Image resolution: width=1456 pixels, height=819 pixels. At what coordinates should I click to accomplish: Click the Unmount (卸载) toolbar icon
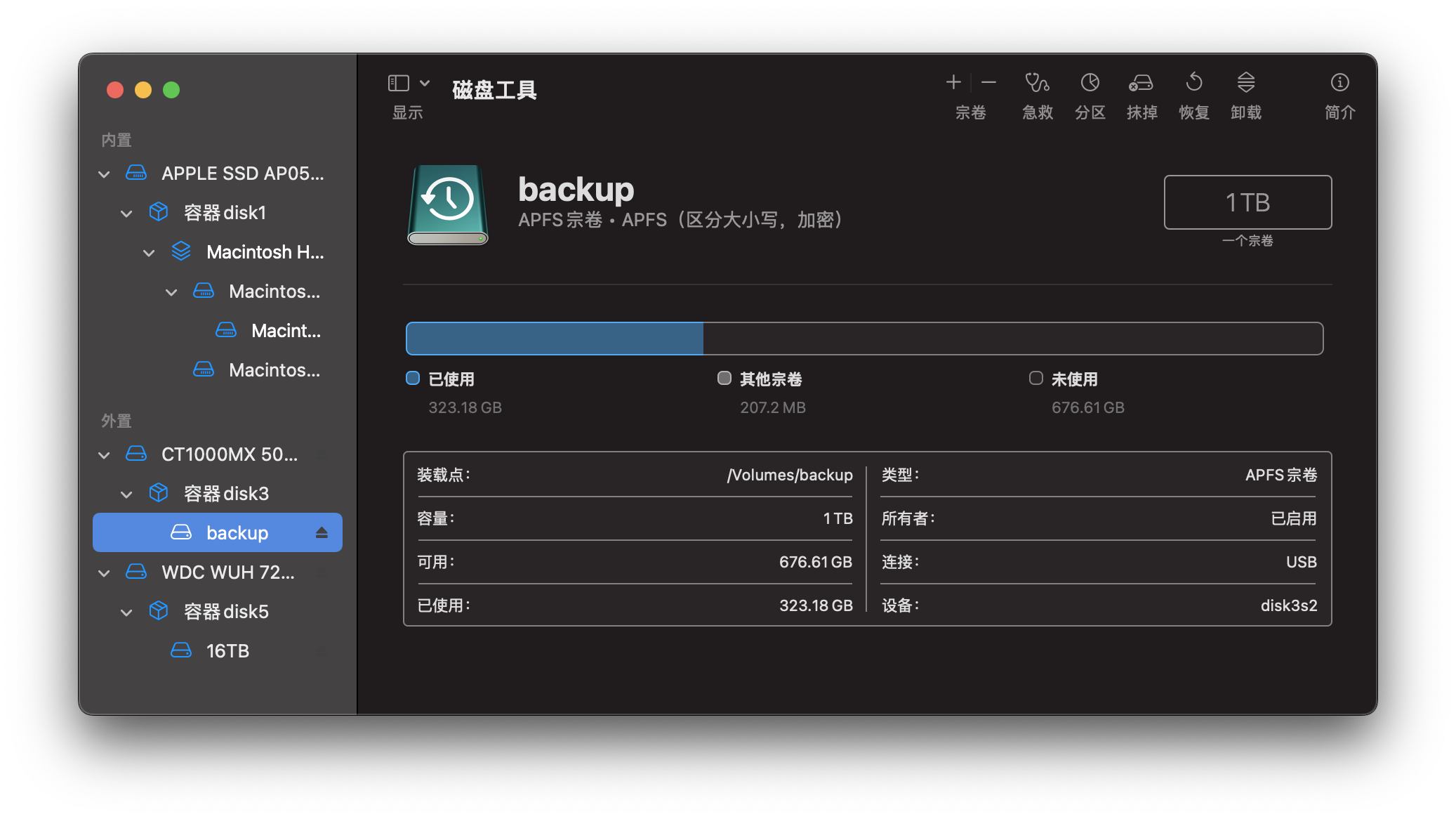[1245, 83]
